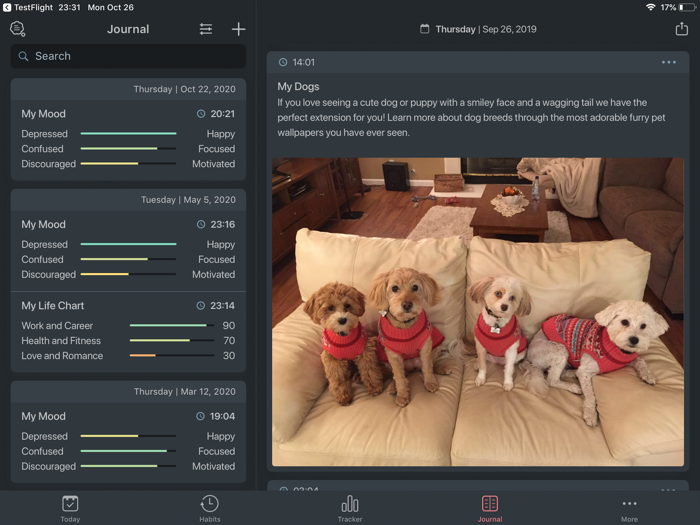The width and height of the screenshot is (700, 525).
Task: Click the status bar date 'Mon Oct 26'
Action: point(110,7)
